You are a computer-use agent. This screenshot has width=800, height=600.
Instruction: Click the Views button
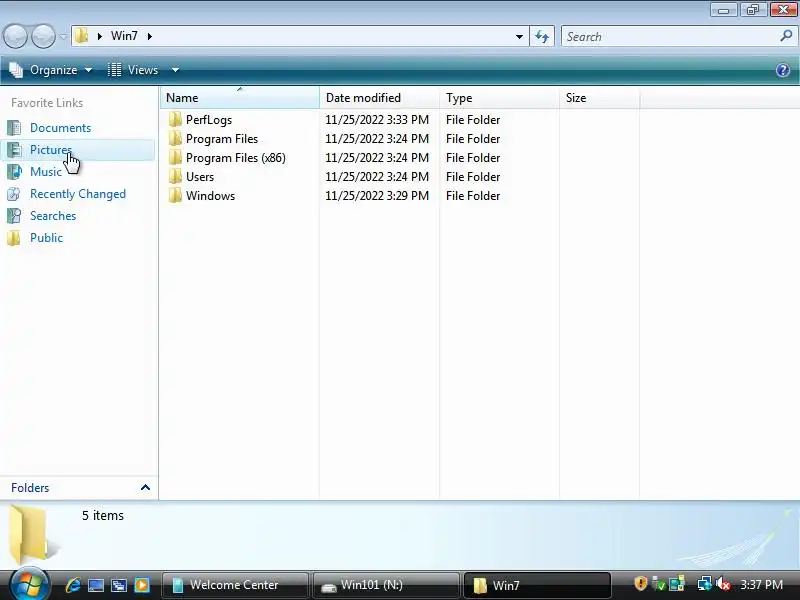tap(134, 70)
